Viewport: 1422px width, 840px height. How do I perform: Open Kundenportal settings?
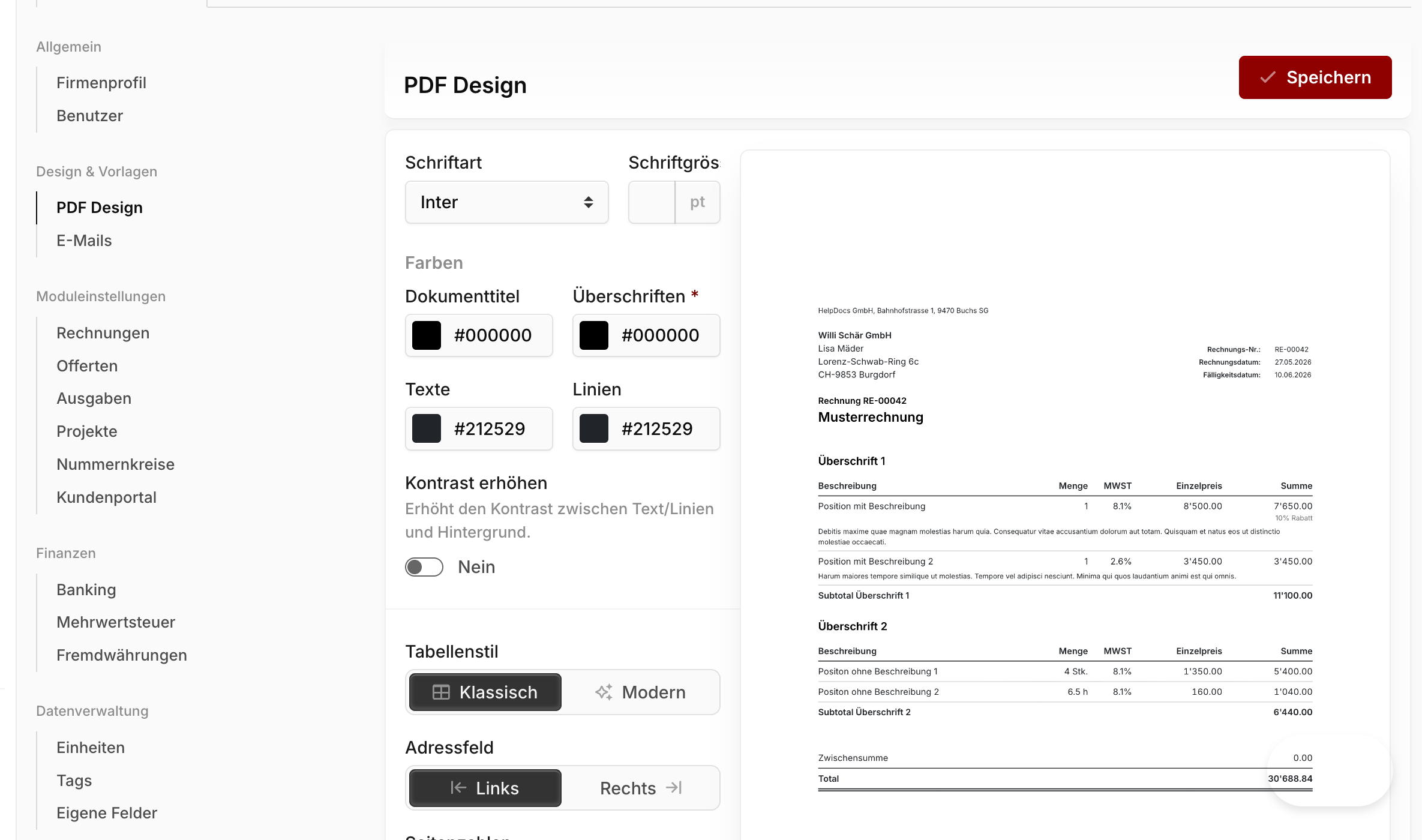(x=106, y=497)
